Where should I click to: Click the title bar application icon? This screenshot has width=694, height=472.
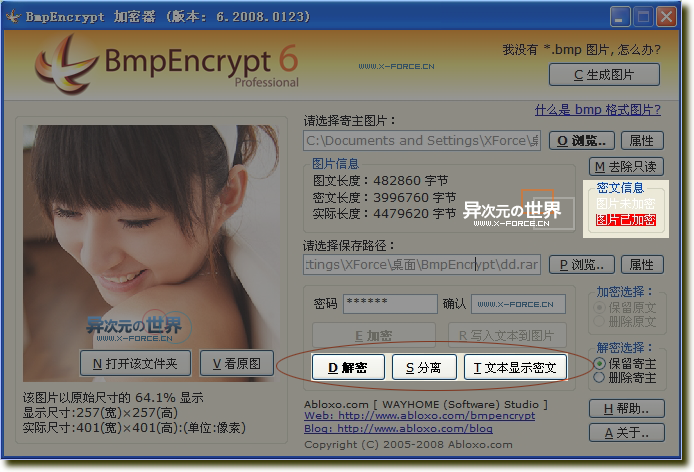[14, 17]
